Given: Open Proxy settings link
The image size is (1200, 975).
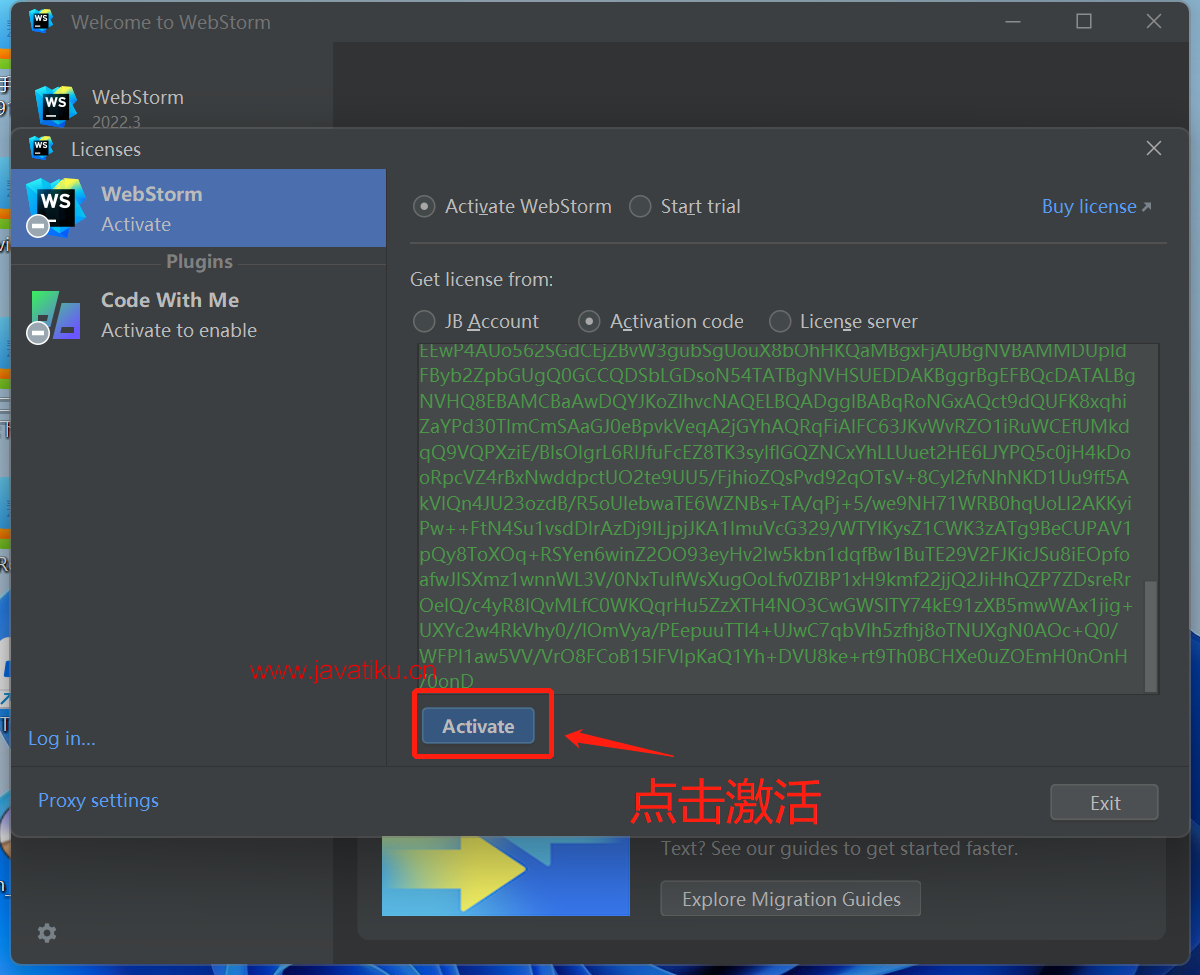Looking at the screenshot, I should [98, 801].
